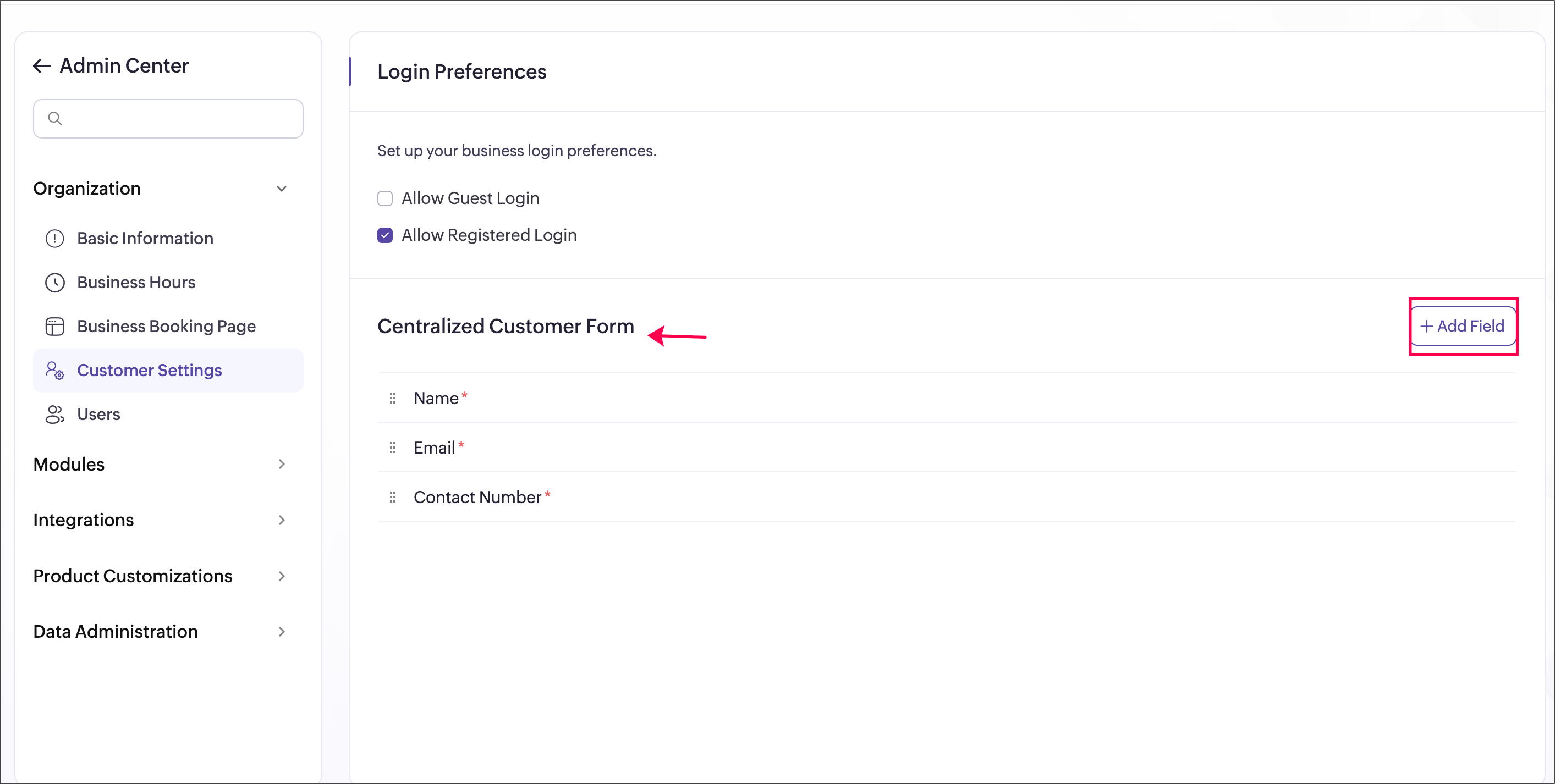
Task: Click the Add Field button
Action: 1462,327
